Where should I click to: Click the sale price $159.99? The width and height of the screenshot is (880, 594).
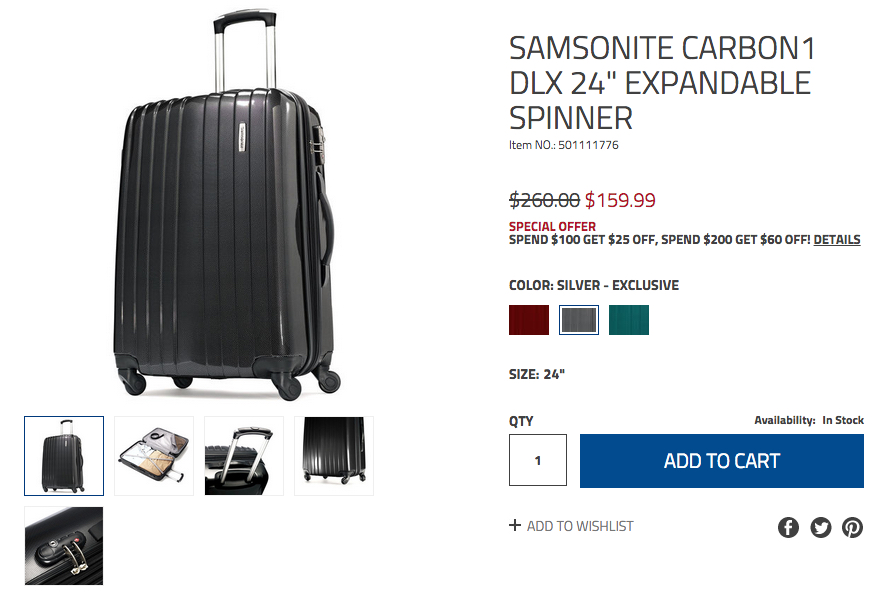click(x=620, y=200)
